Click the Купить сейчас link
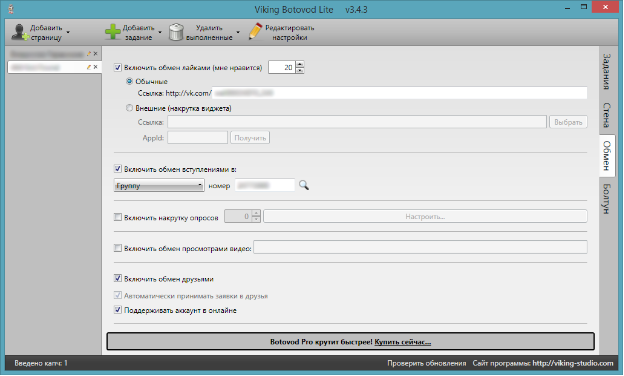This screenshot has width=624, height=376. (402, 342)
